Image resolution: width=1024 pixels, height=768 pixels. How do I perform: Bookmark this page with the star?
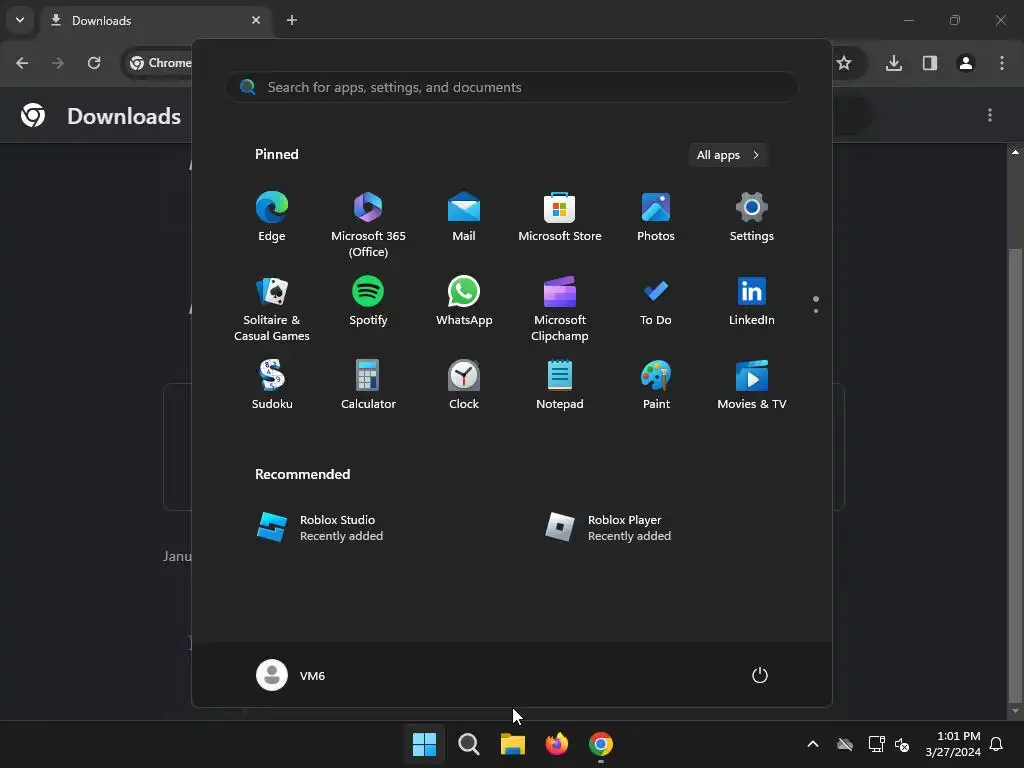click(844, 63)
